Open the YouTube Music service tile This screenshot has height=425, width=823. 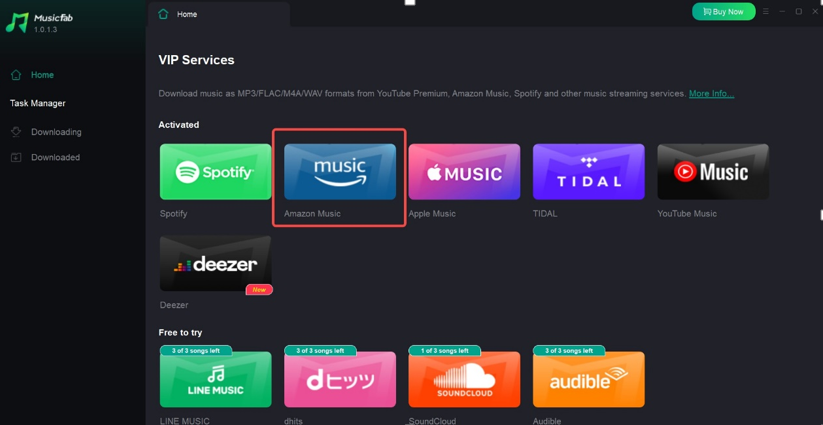[713, 172]
